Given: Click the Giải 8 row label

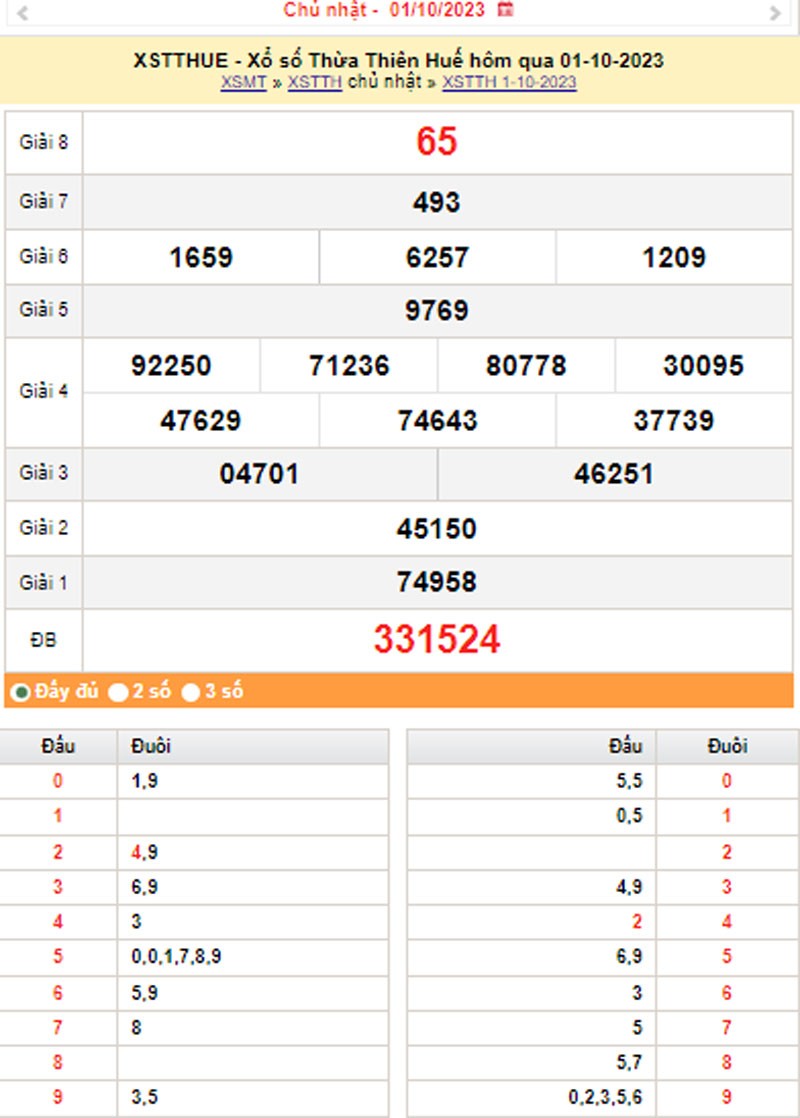Looking at the screenshot, I should [x=43, y=143].
